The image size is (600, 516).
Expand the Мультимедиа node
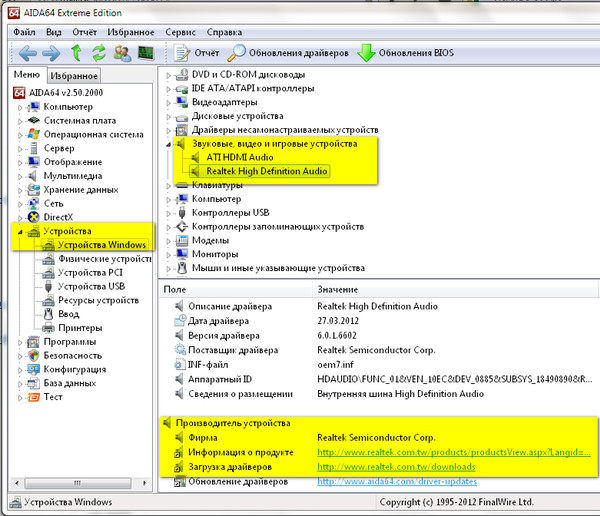(20, 176)
